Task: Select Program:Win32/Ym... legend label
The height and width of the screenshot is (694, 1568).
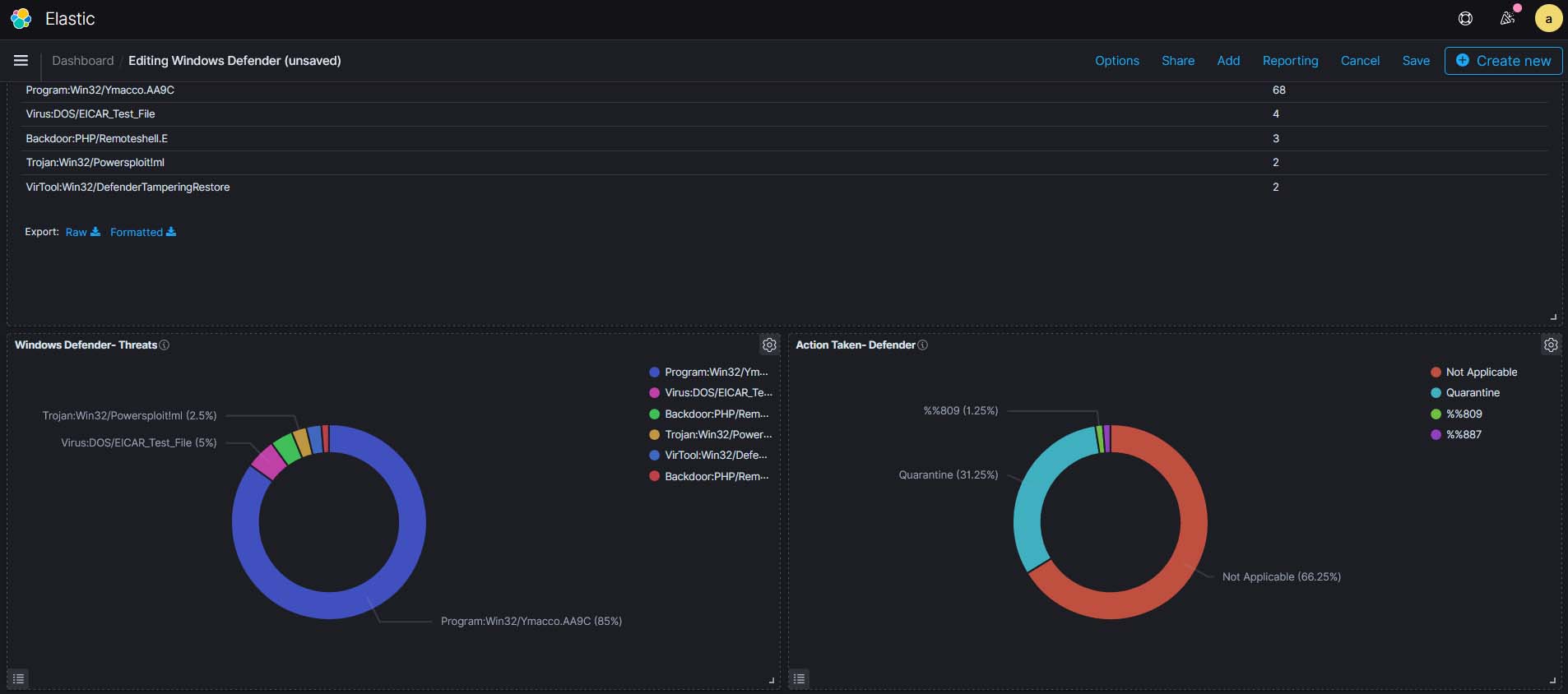Action: 717,372
